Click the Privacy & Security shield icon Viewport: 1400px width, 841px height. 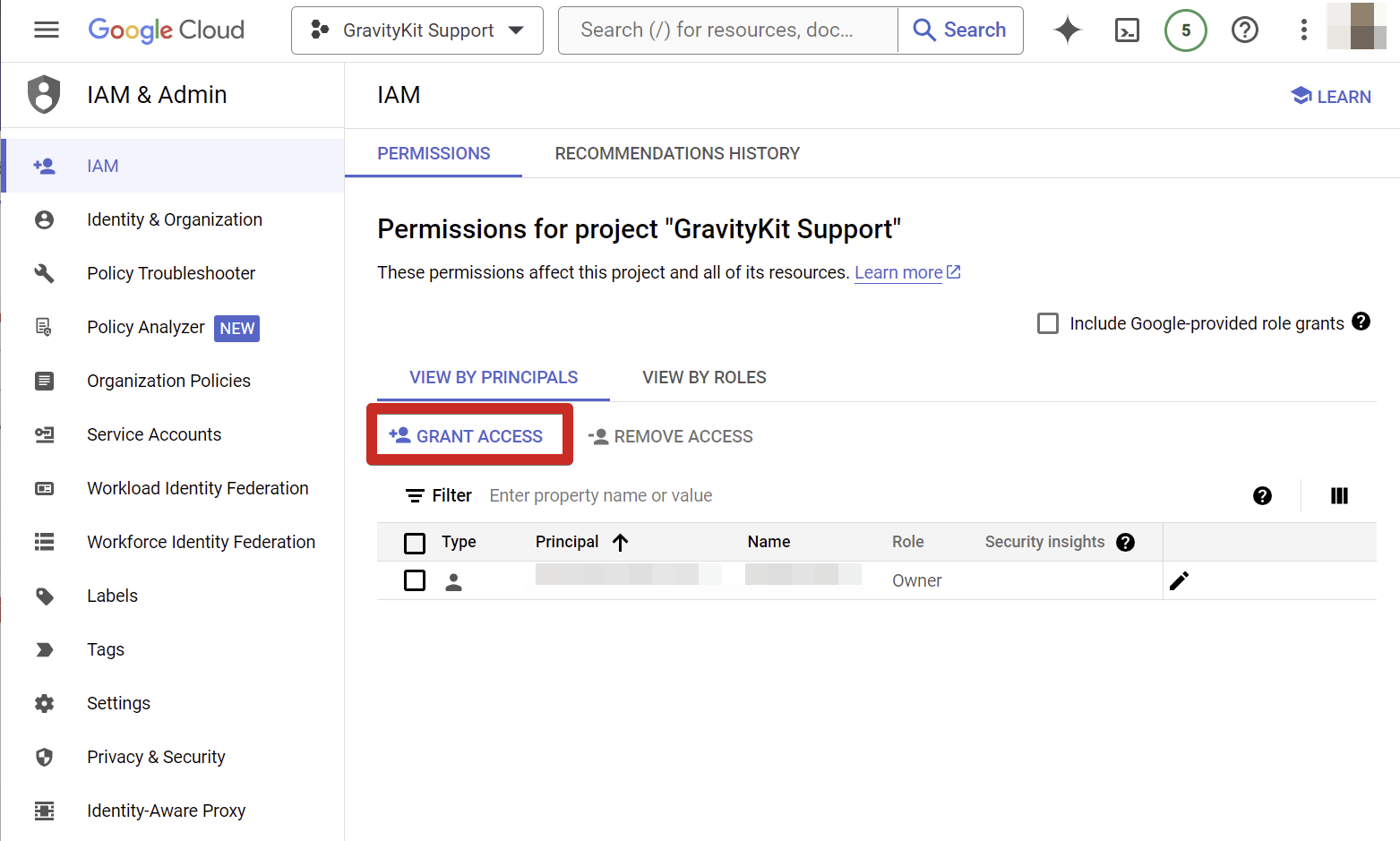pos(44,757)
